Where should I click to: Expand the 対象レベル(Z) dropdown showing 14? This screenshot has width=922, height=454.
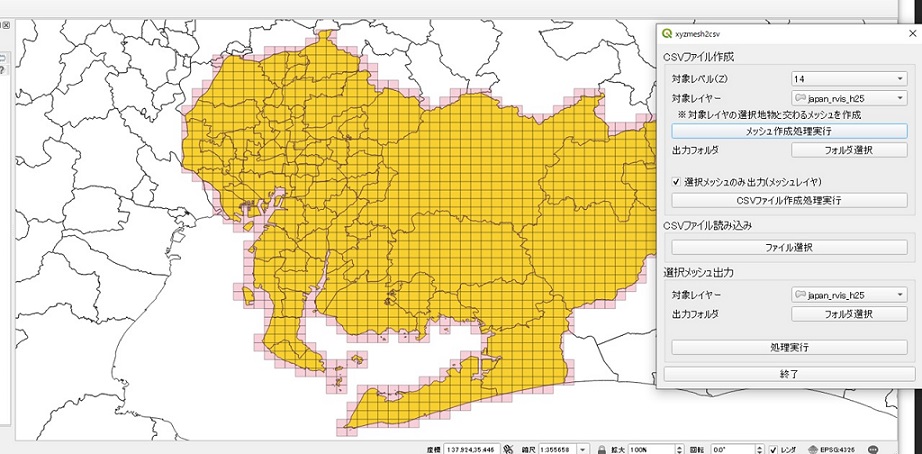pyautogui.click(x=848, y=78)
